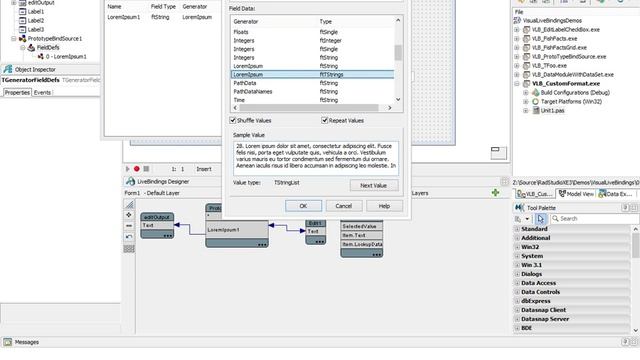The width and height of the screenshot is (640, 360).
Task: Click the form designer thumbnail icon
Action: pyautogui.click(x=498, y=153)
